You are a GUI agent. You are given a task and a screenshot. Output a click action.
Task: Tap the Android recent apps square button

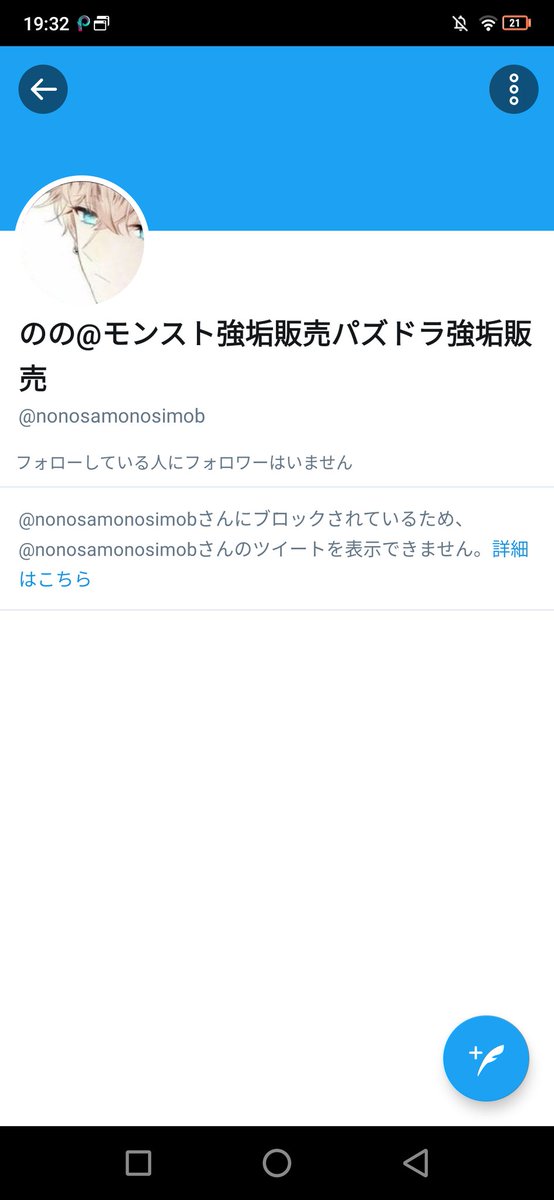pyautogui.click(x=138, y=1162)
